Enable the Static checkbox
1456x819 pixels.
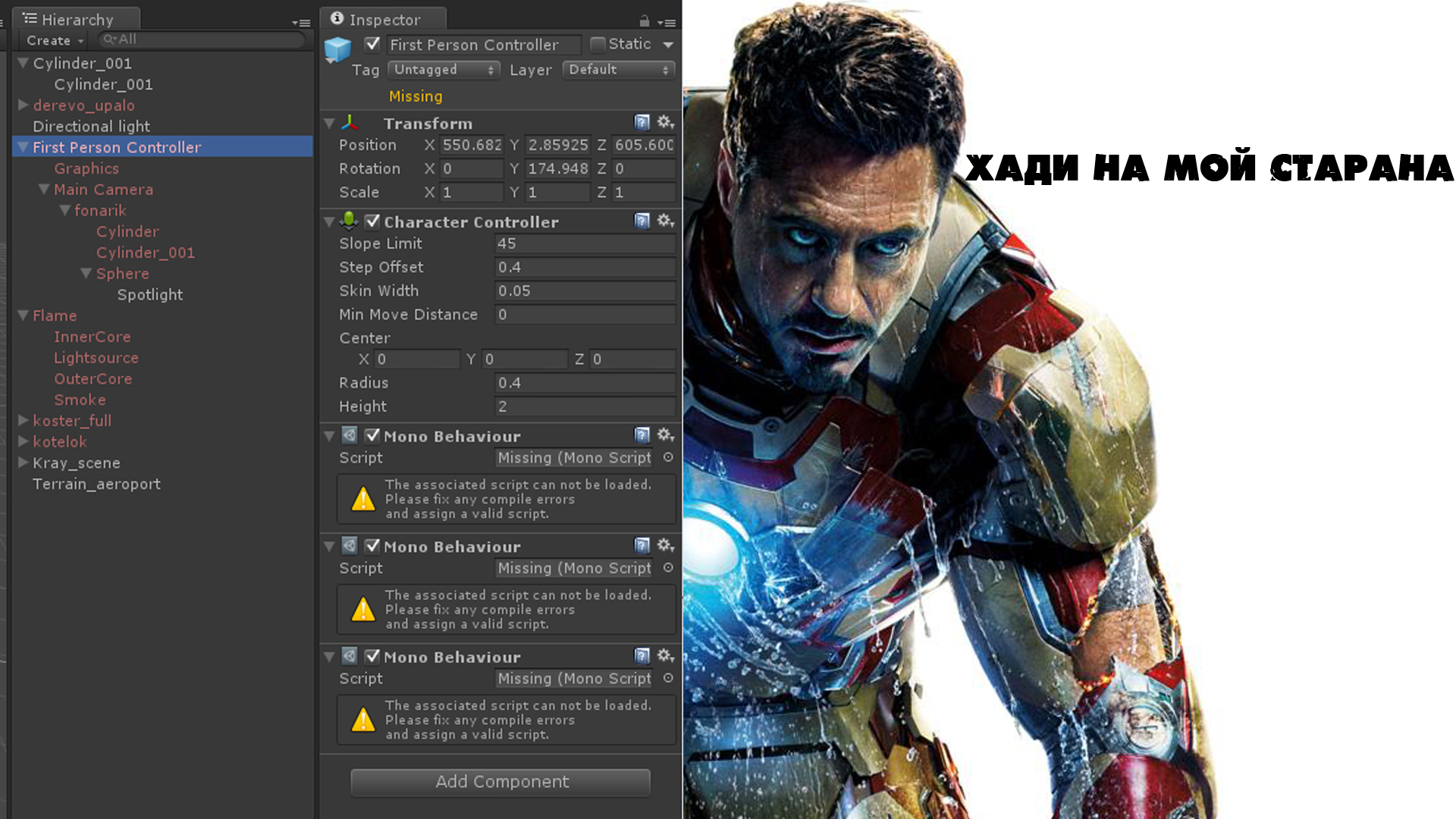pyautogui.click(x=598, y=44)
